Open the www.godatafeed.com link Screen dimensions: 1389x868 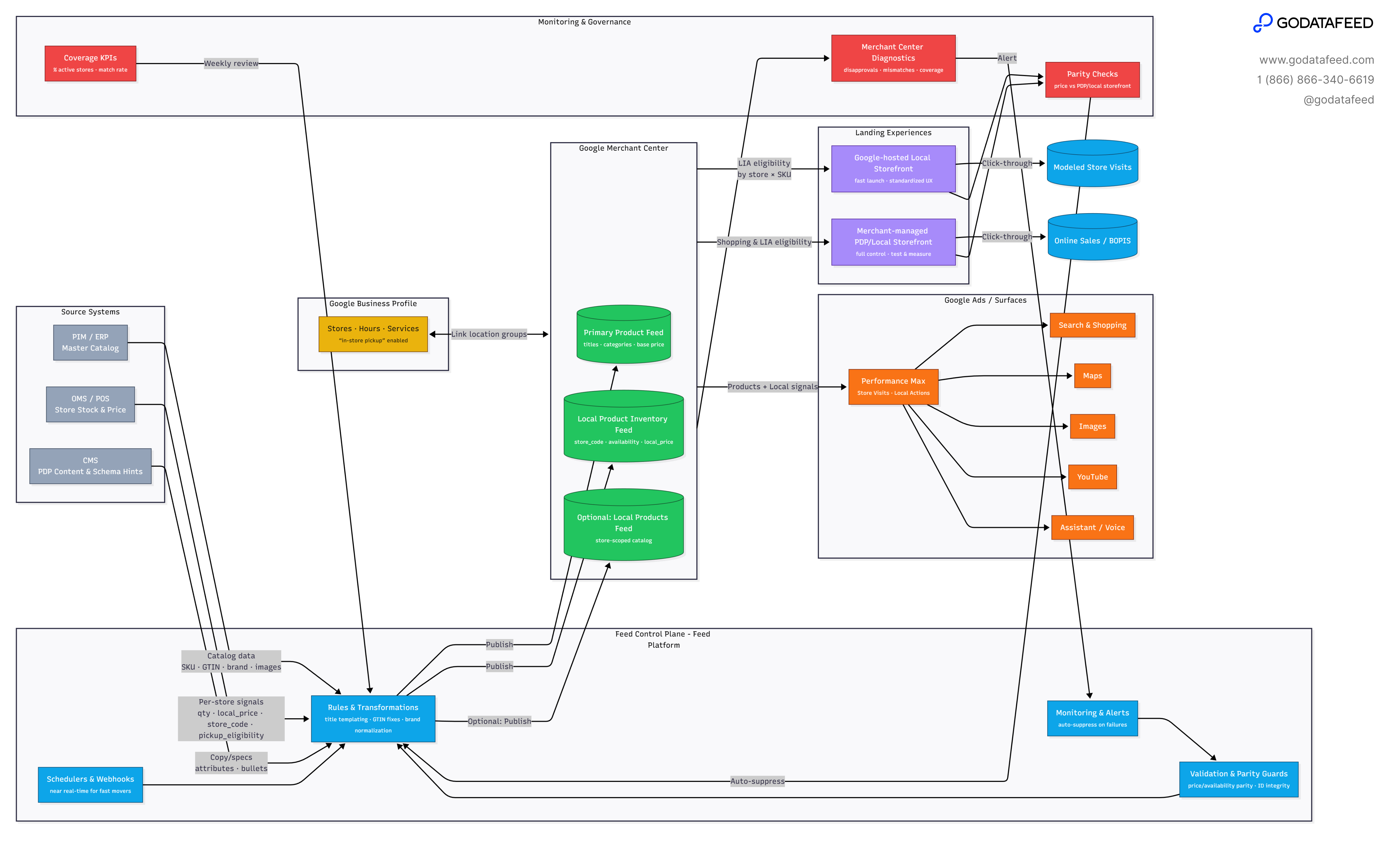[1316, 60]
